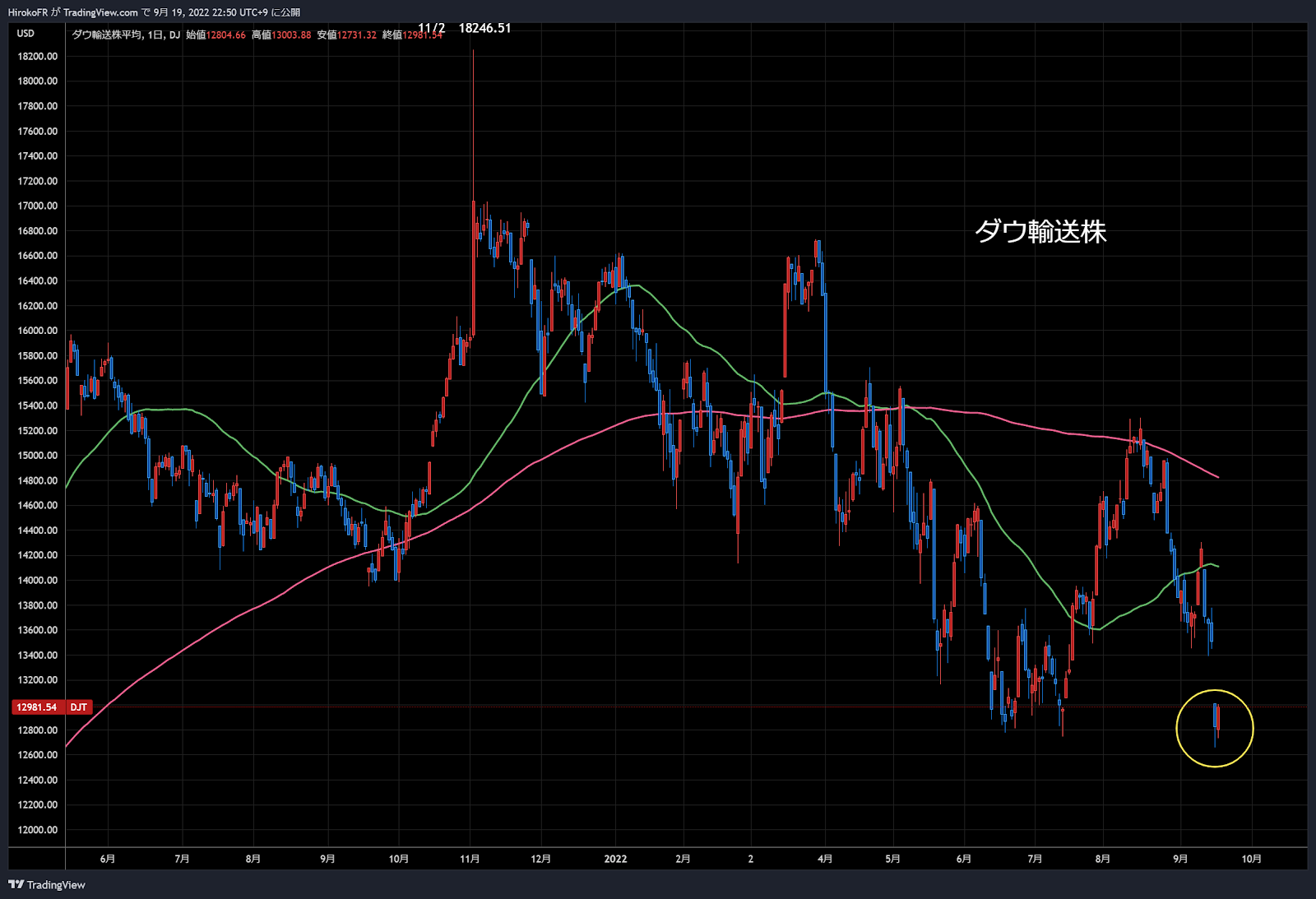The image size is (1316, 899).
Task: Click the HirokoFR publish info header
Action: coord(154,12)
